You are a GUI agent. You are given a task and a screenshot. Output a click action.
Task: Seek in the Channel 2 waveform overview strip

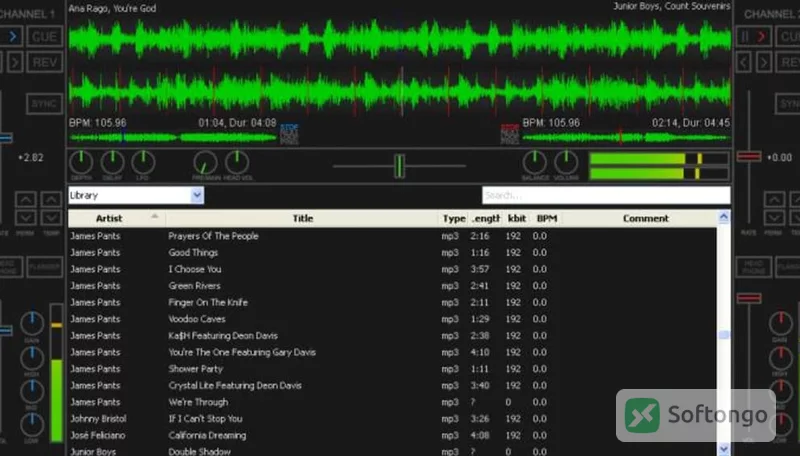point(626,137)
